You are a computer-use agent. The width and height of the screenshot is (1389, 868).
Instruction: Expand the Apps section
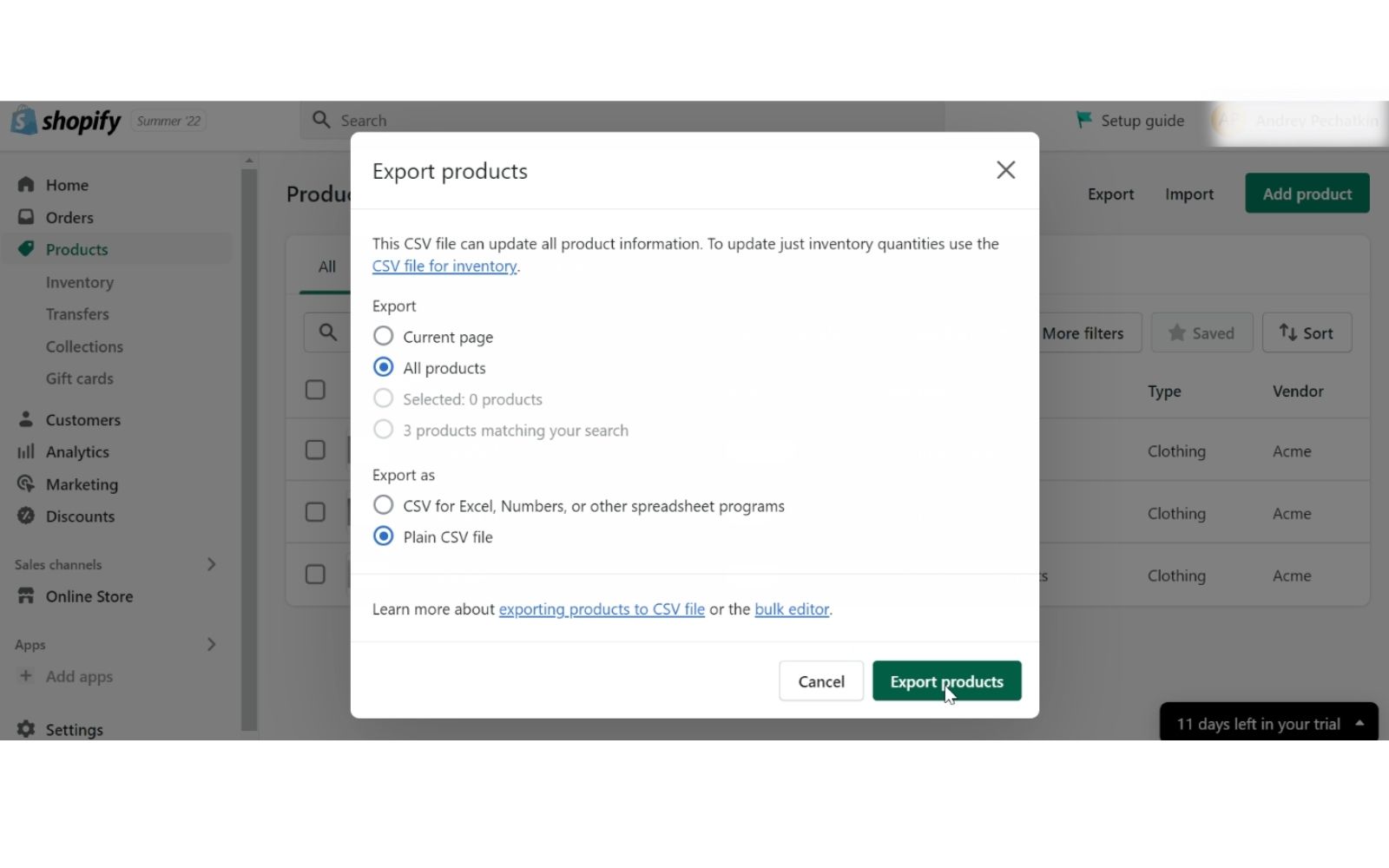211,644
